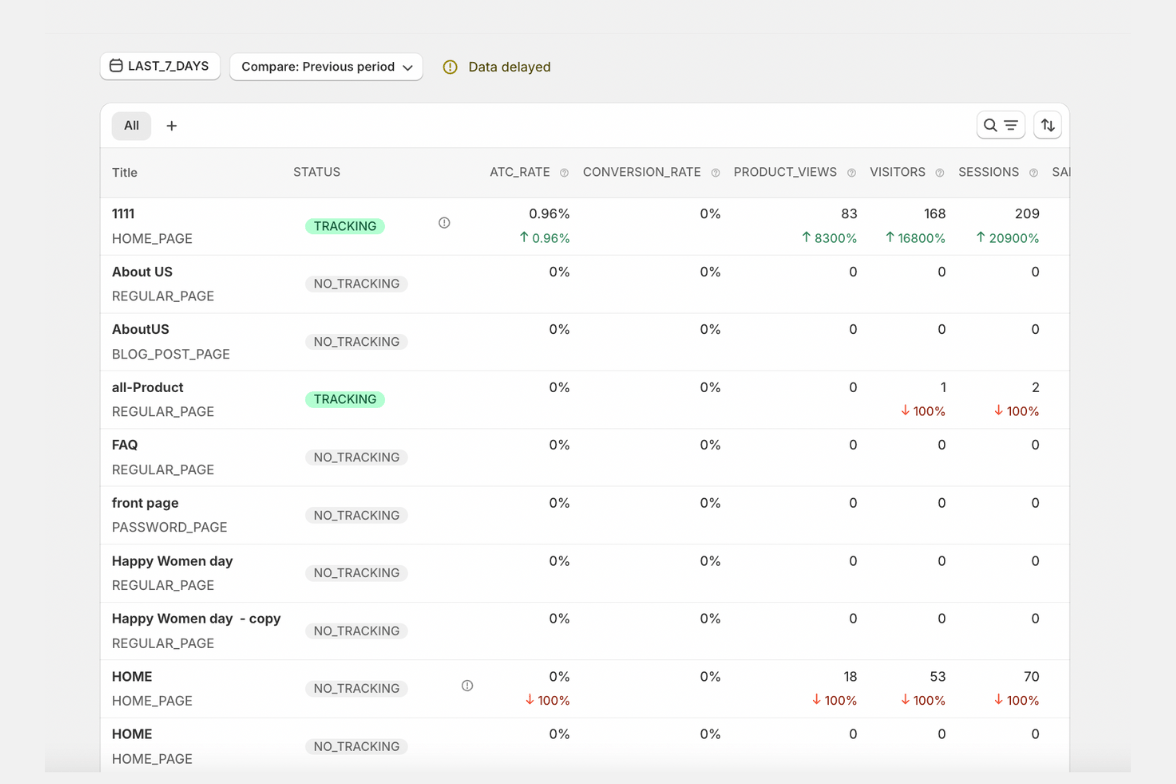Expand the Compare: Previous period dropdown
This screenshot has height=784, width=1176.
pyautogui.click(x=326, y=67)
